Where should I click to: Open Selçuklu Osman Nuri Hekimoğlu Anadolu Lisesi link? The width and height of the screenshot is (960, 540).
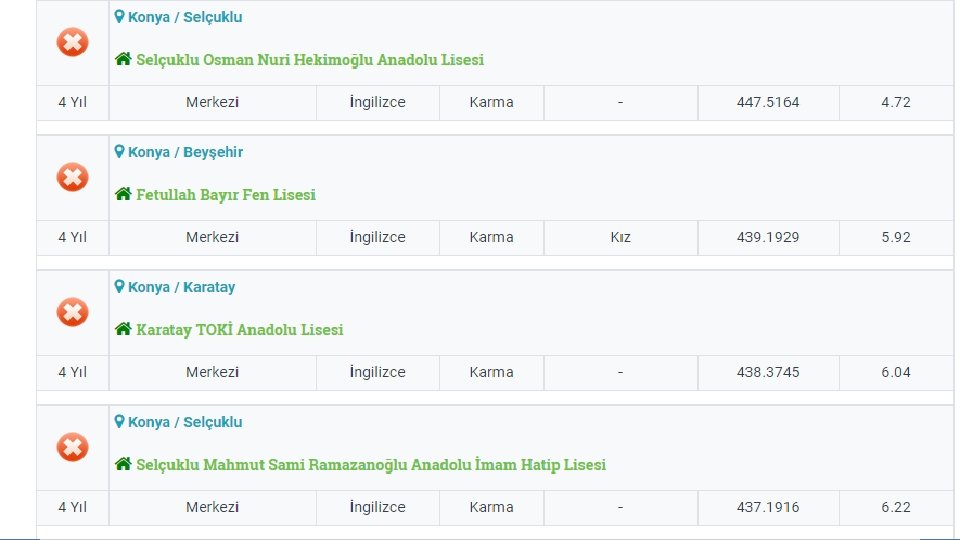310,60
